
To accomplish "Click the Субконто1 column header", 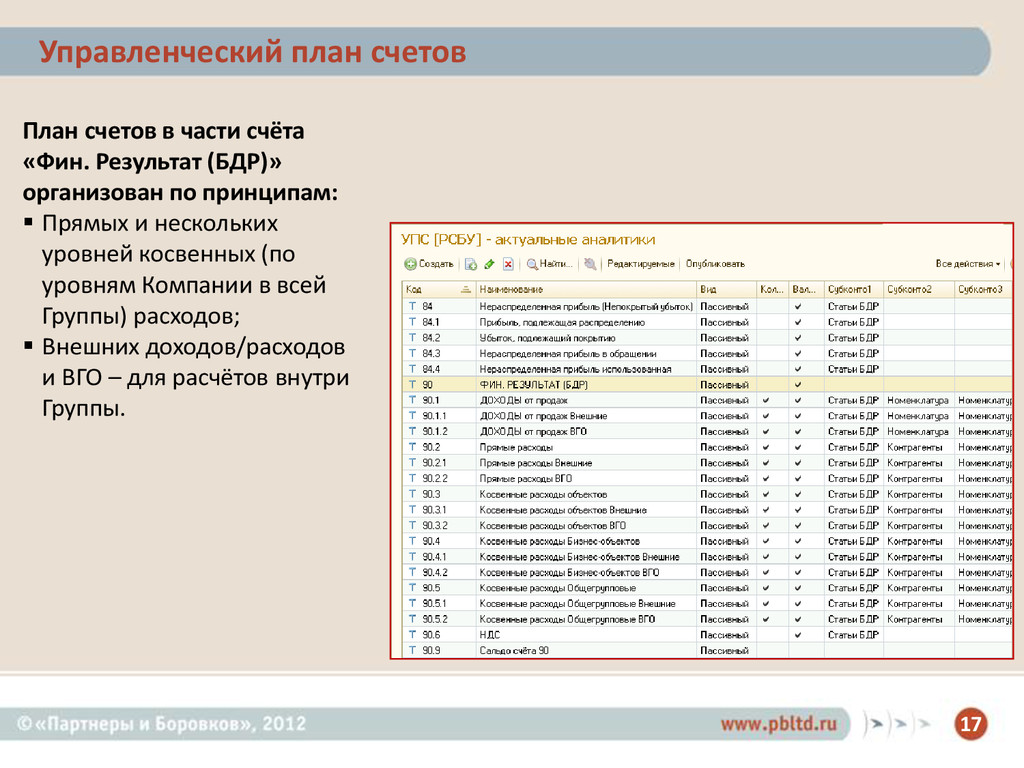I will tap(854, 289).
